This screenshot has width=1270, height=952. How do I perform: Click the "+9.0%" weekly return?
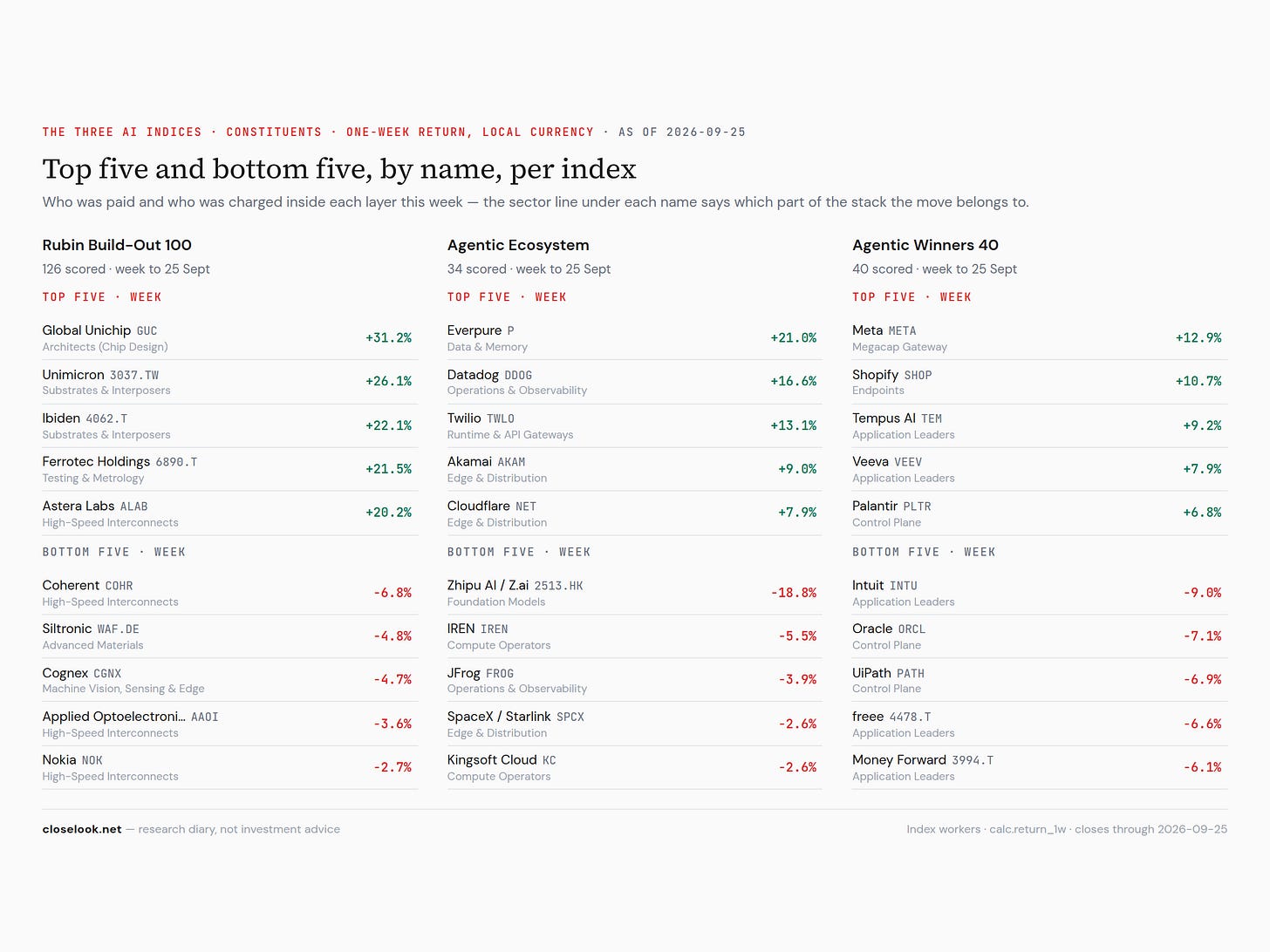[797, 468]
